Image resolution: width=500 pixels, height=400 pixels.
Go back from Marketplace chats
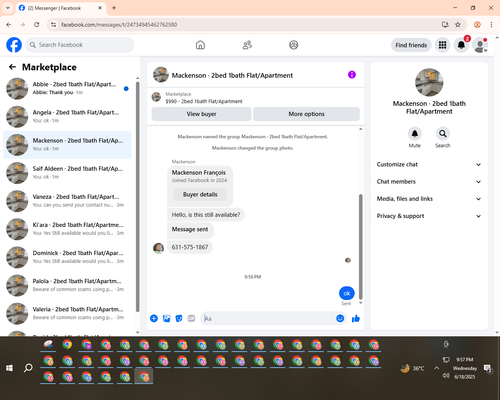click(x=12, y=67)
